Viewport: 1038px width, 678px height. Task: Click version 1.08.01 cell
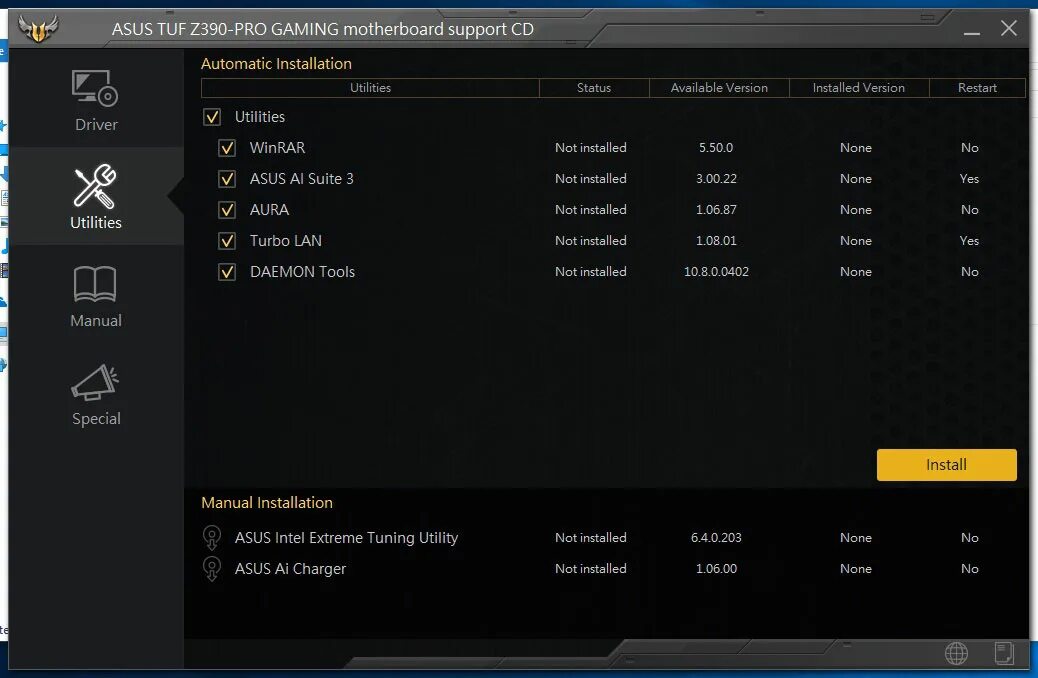tap(716, 241)
